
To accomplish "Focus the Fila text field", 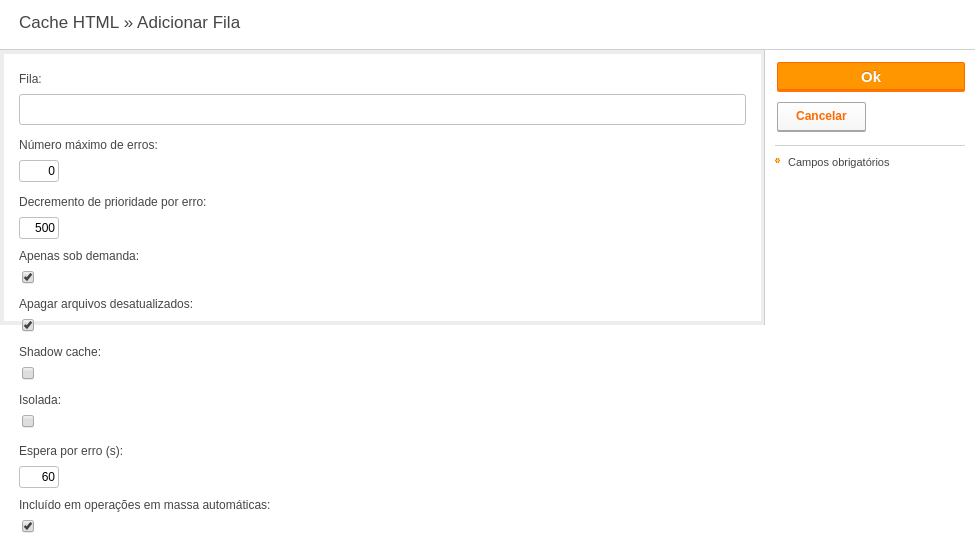I will 382,109.
